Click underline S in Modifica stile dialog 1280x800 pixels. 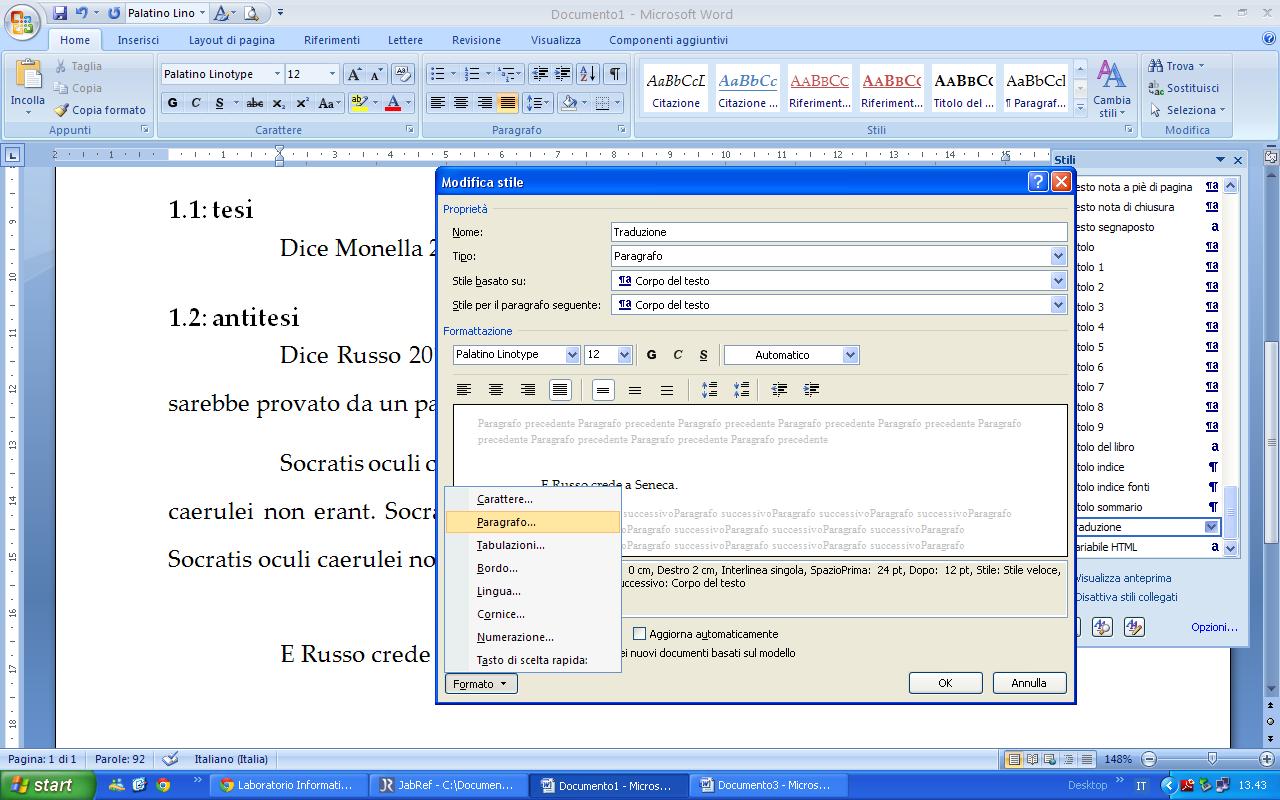coord(704,355)
